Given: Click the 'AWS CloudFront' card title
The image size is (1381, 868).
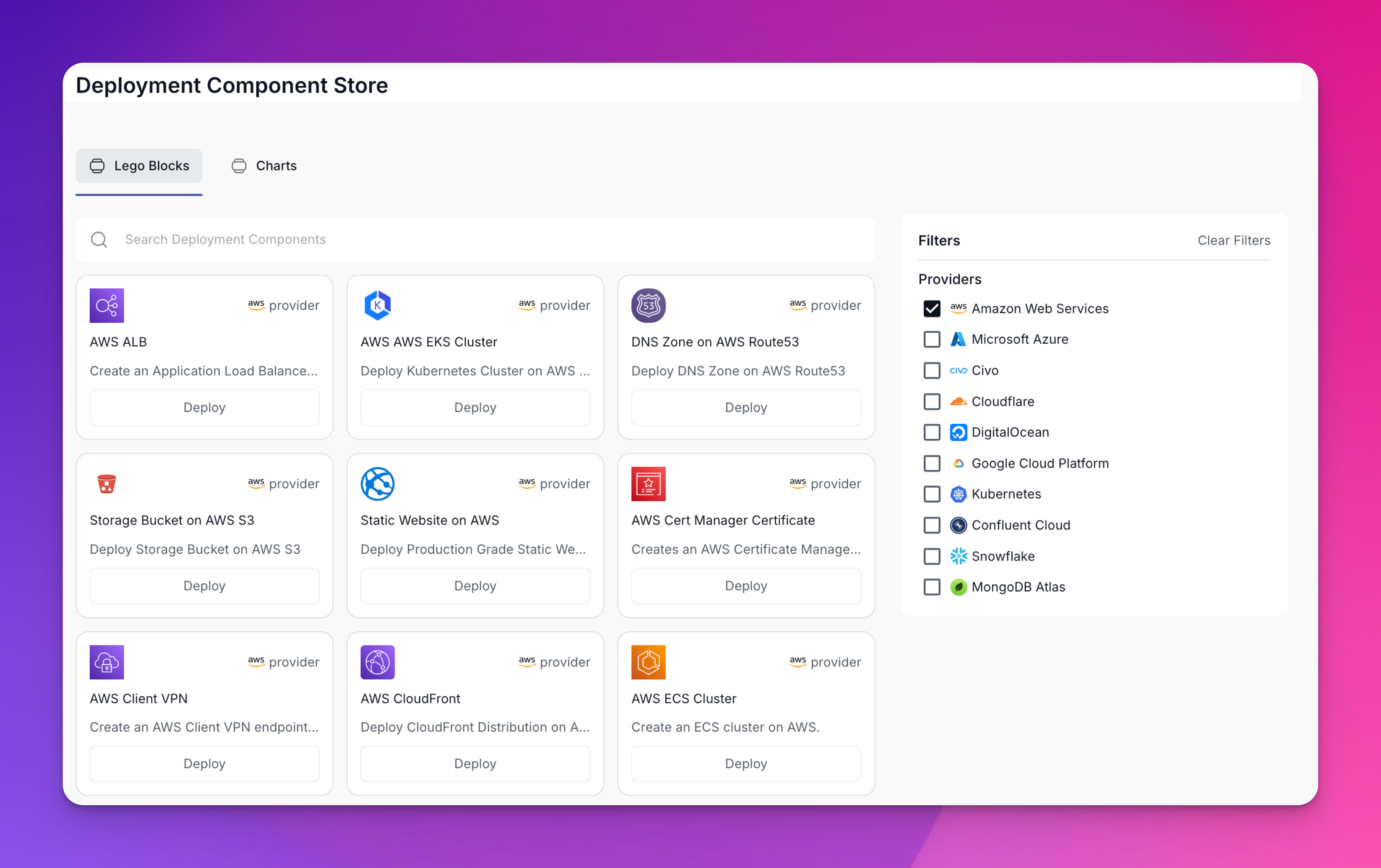Looking at the screenshot, I should (410, 699).
